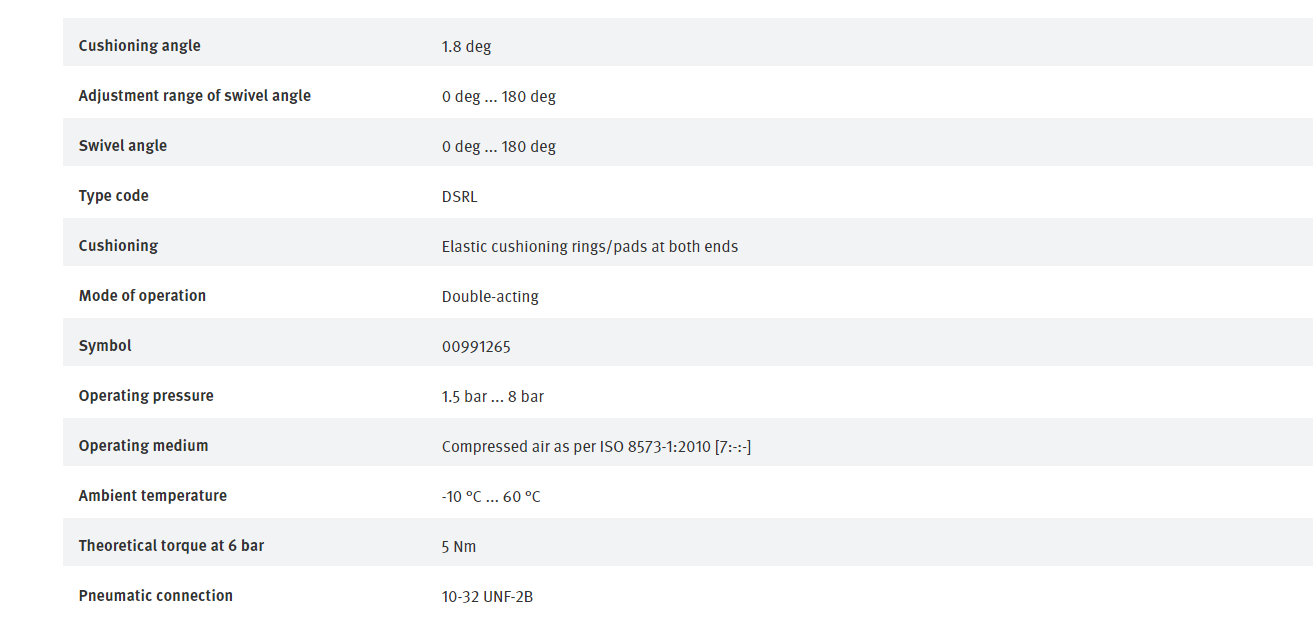Click the Compressed air ISO 8573-1:2010 text
This screenshot has width=1313, height=631.
[596, 446]
